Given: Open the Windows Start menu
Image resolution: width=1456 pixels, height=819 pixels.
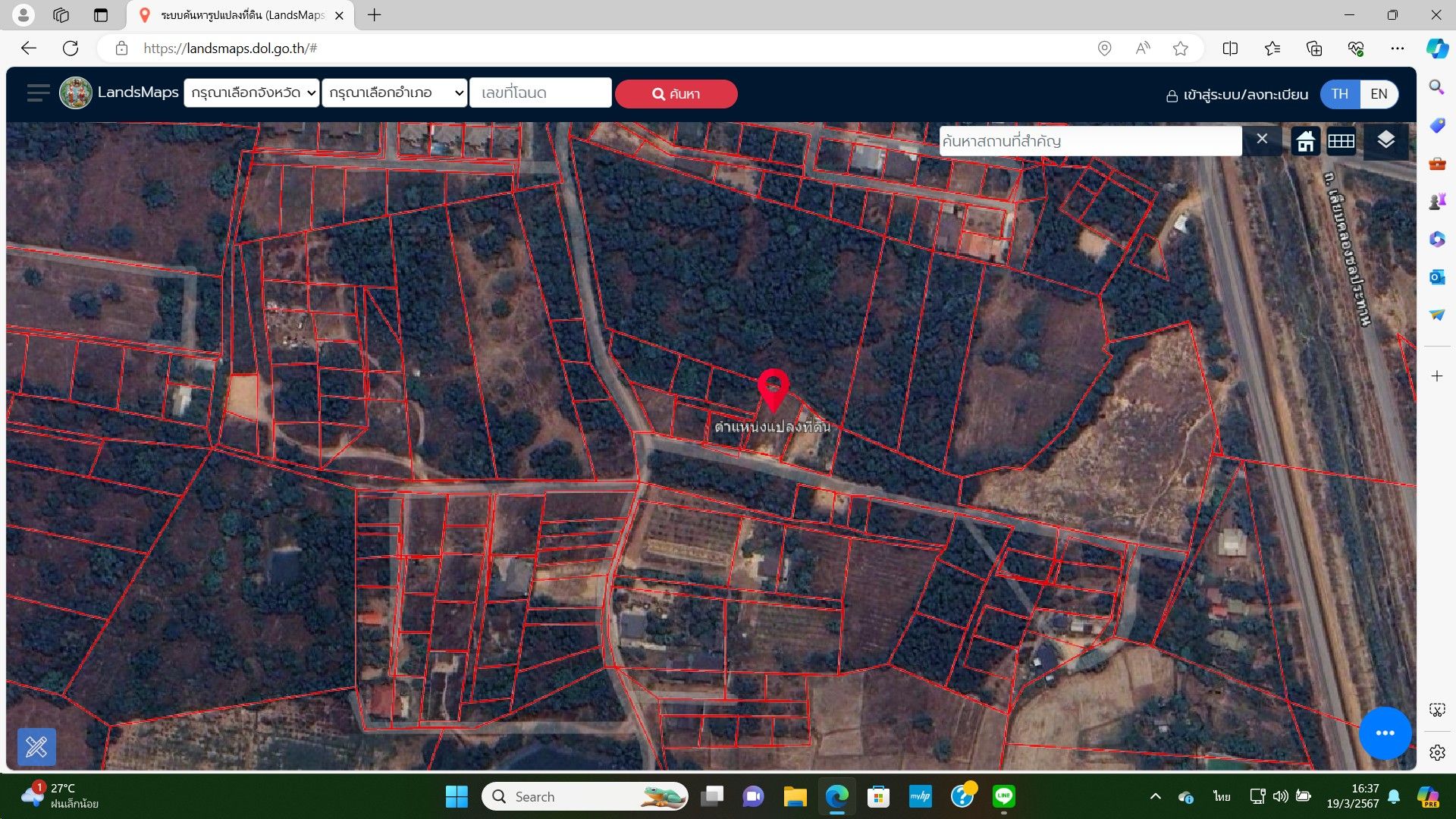Looking at the screenshot, I should [x=457, y=796].
